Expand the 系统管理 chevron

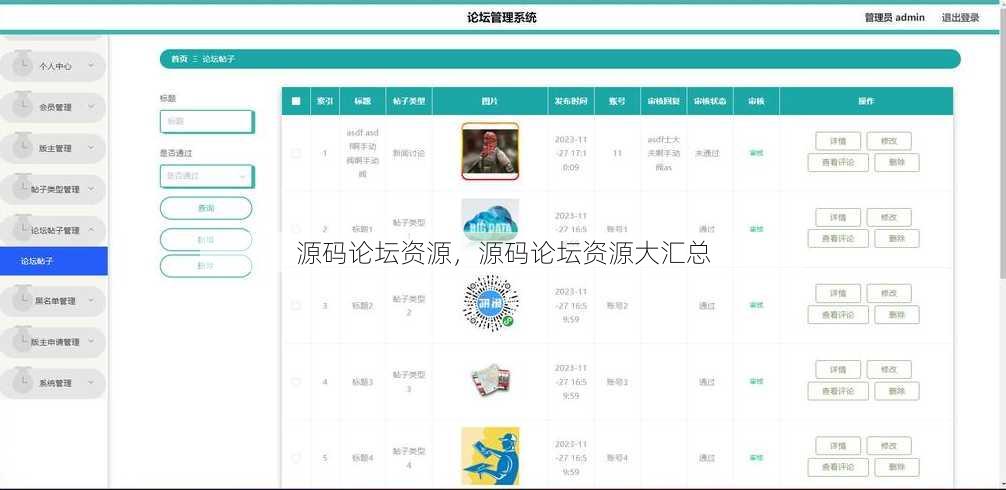pyautogui.click(x=91, y=382)
